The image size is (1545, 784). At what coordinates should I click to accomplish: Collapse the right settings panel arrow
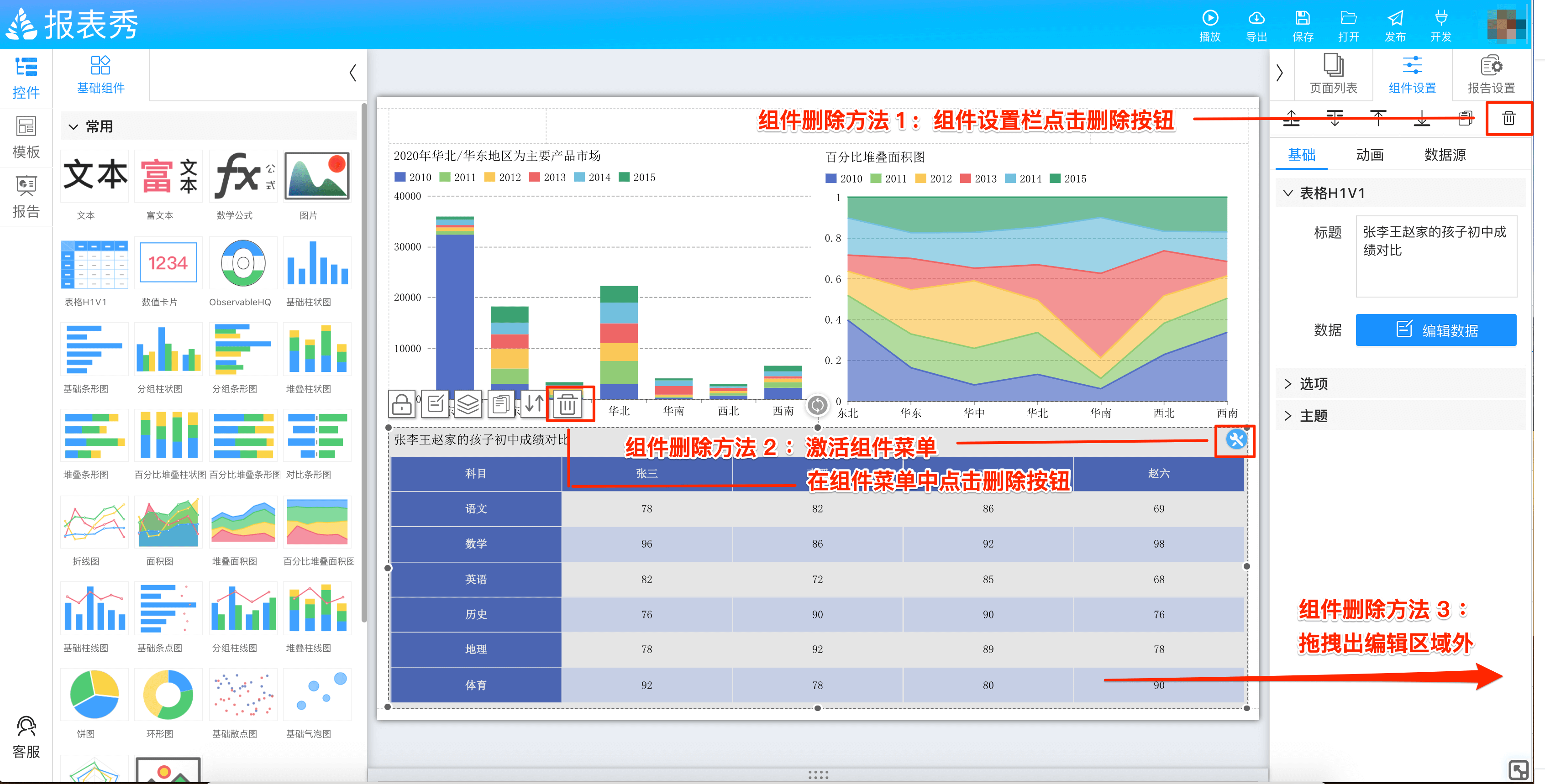point(1279,73)
